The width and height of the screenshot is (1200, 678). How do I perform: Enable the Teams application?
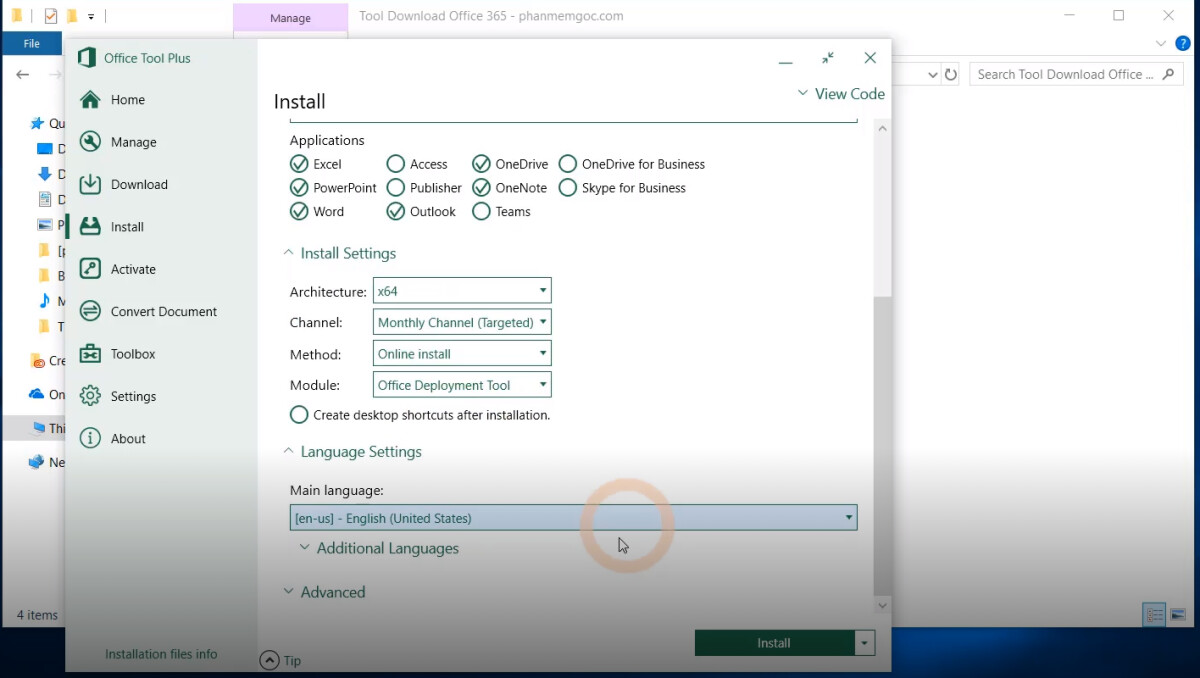point(481,211)
